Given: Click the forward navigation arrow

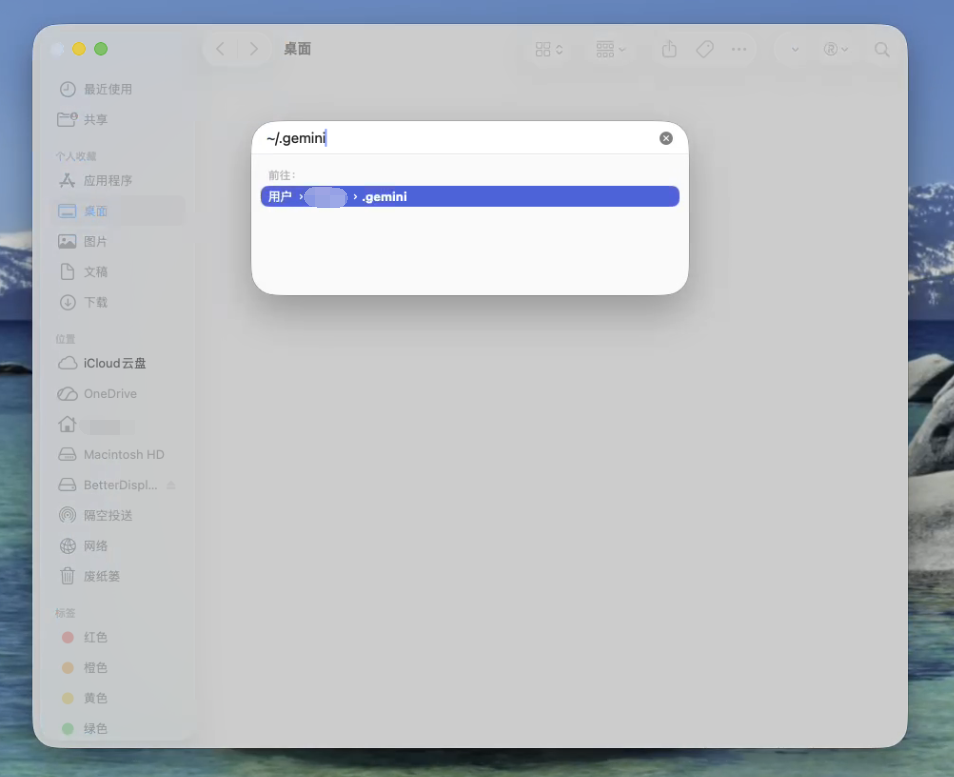Looking at the screenshot, I should pos(253,48).
